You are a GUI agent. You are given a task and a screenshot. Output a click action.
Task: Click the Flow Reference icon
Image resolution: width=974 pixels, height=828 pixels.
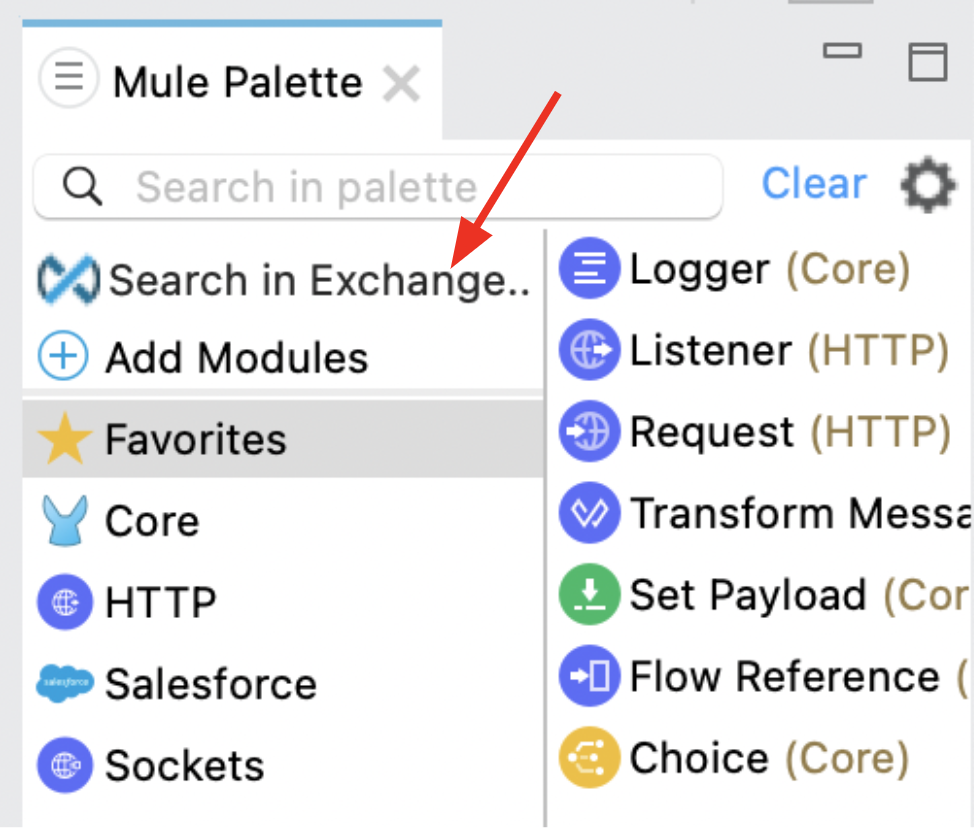(x=590, y=677)
